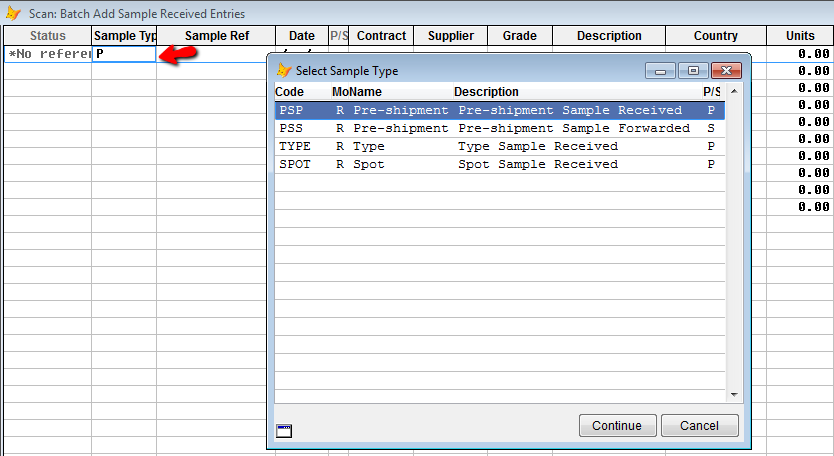Maximize the Select Sample Type dialog
The image size is (834, 456).
coord(693,71)
